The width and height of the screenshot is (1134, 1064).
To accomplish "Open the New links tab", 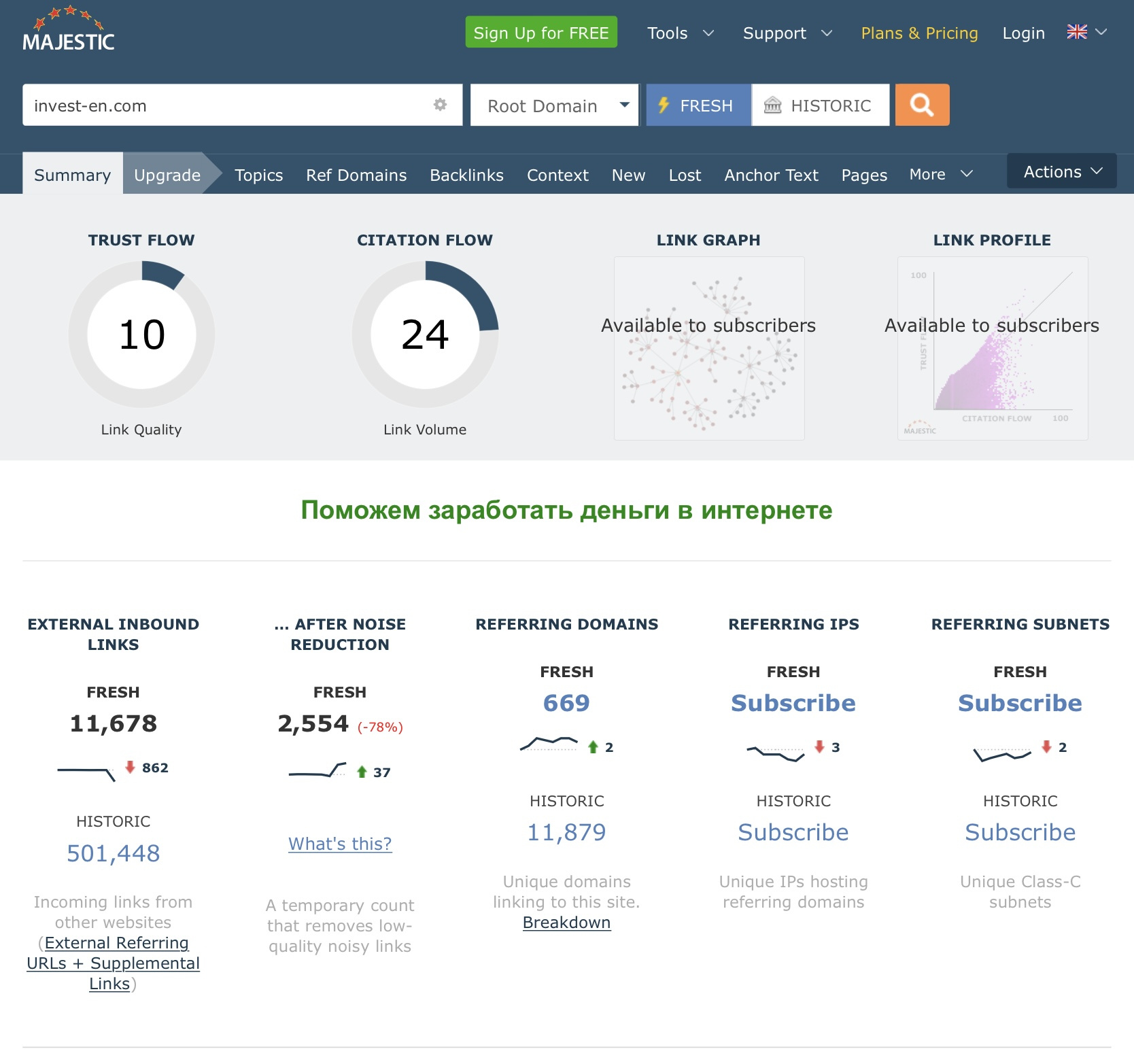I will (x=628, y=174).
